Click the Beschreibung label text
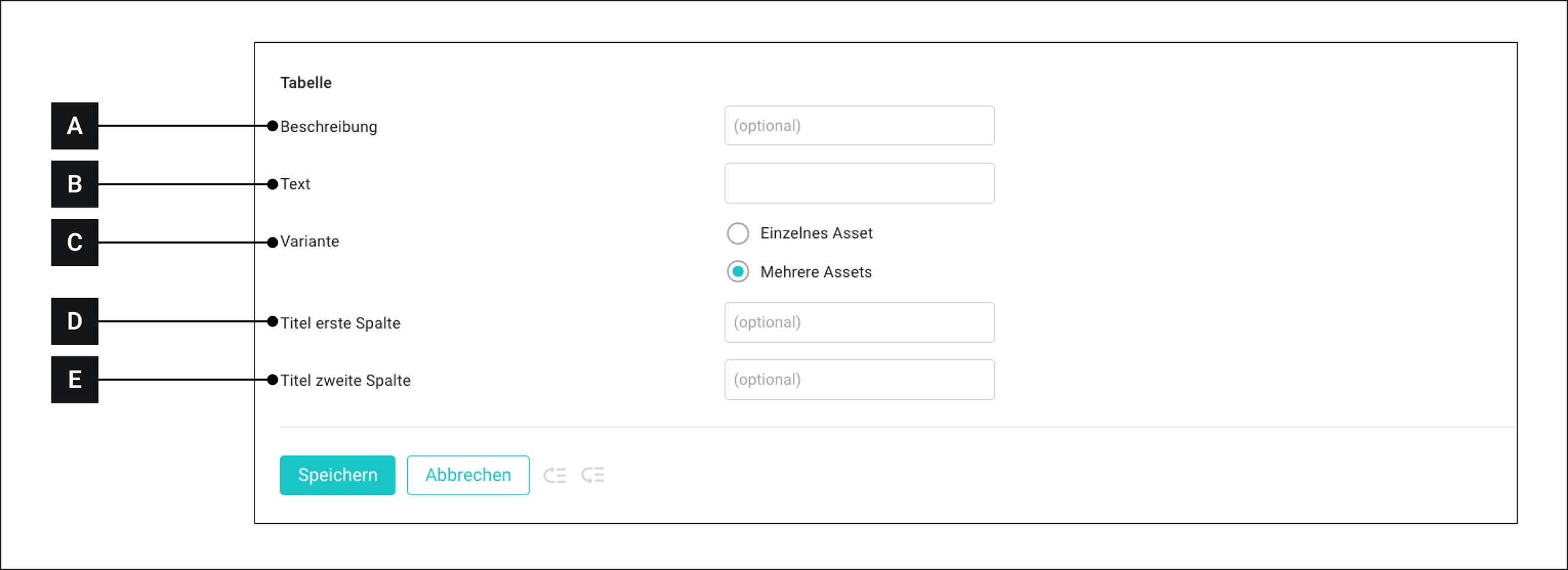 [x=329, y=127]
